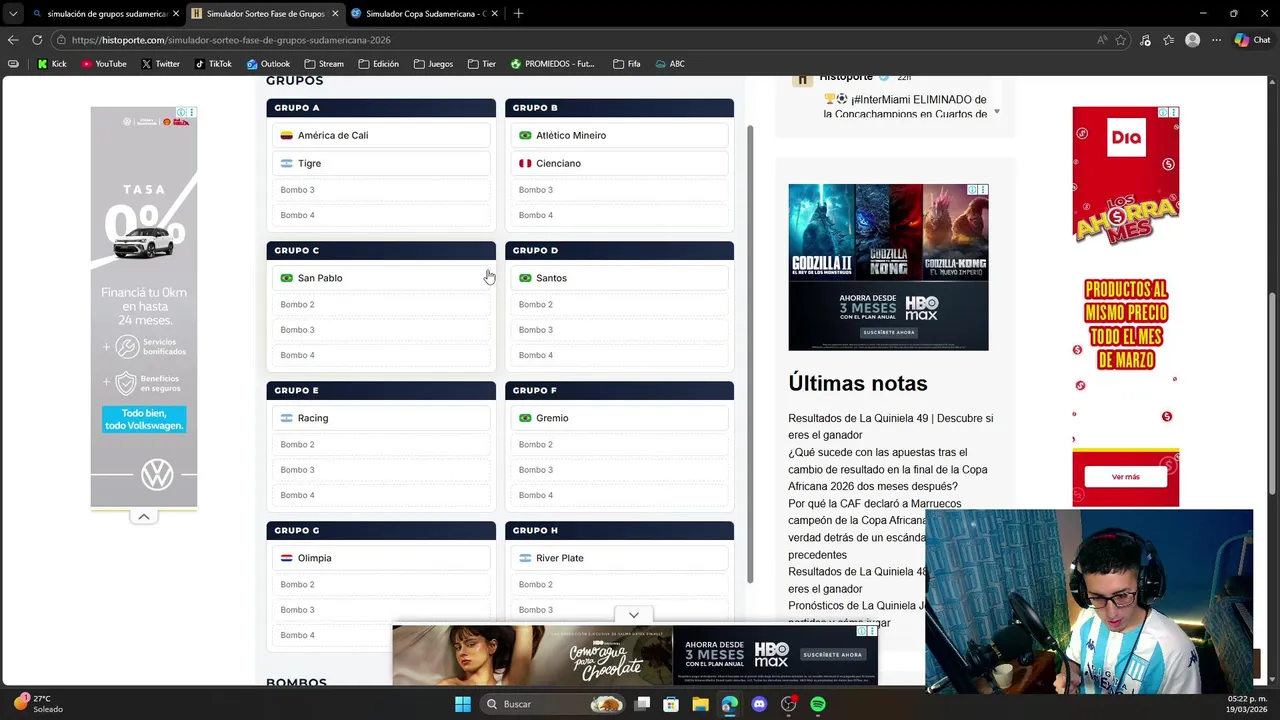The width and height of the screenshot is (1280, 720).
Task: Open the Windows Start menu
Action: [x=462, y=704]
